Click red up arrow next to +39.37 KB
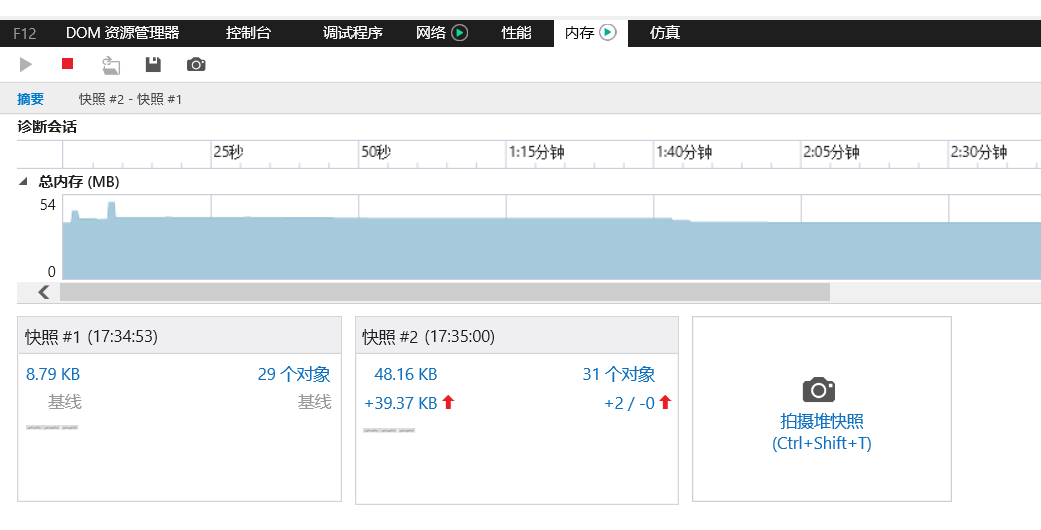Image resolution: width=1041 pixels, height=530 pixels. 448,402
